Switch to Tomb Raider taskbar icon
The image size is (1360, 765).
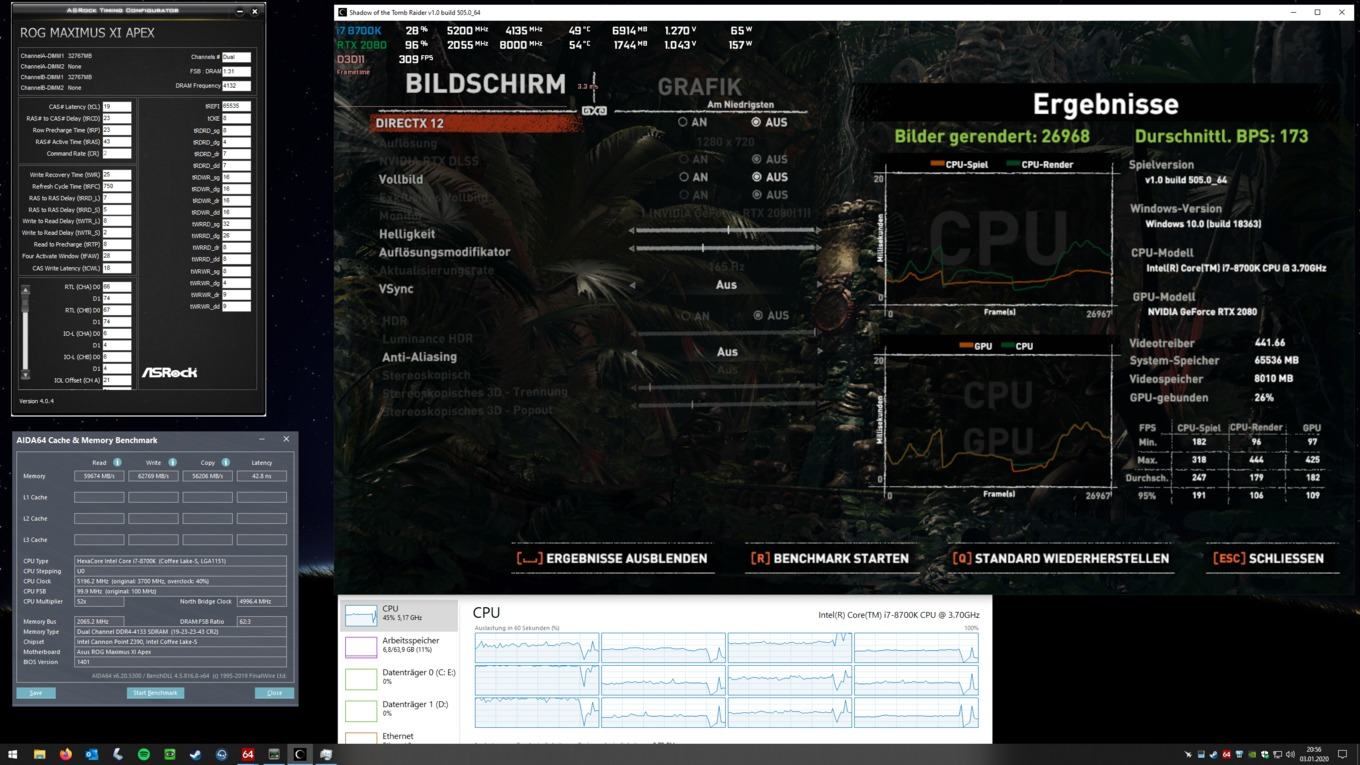click(x=299, y=754)
